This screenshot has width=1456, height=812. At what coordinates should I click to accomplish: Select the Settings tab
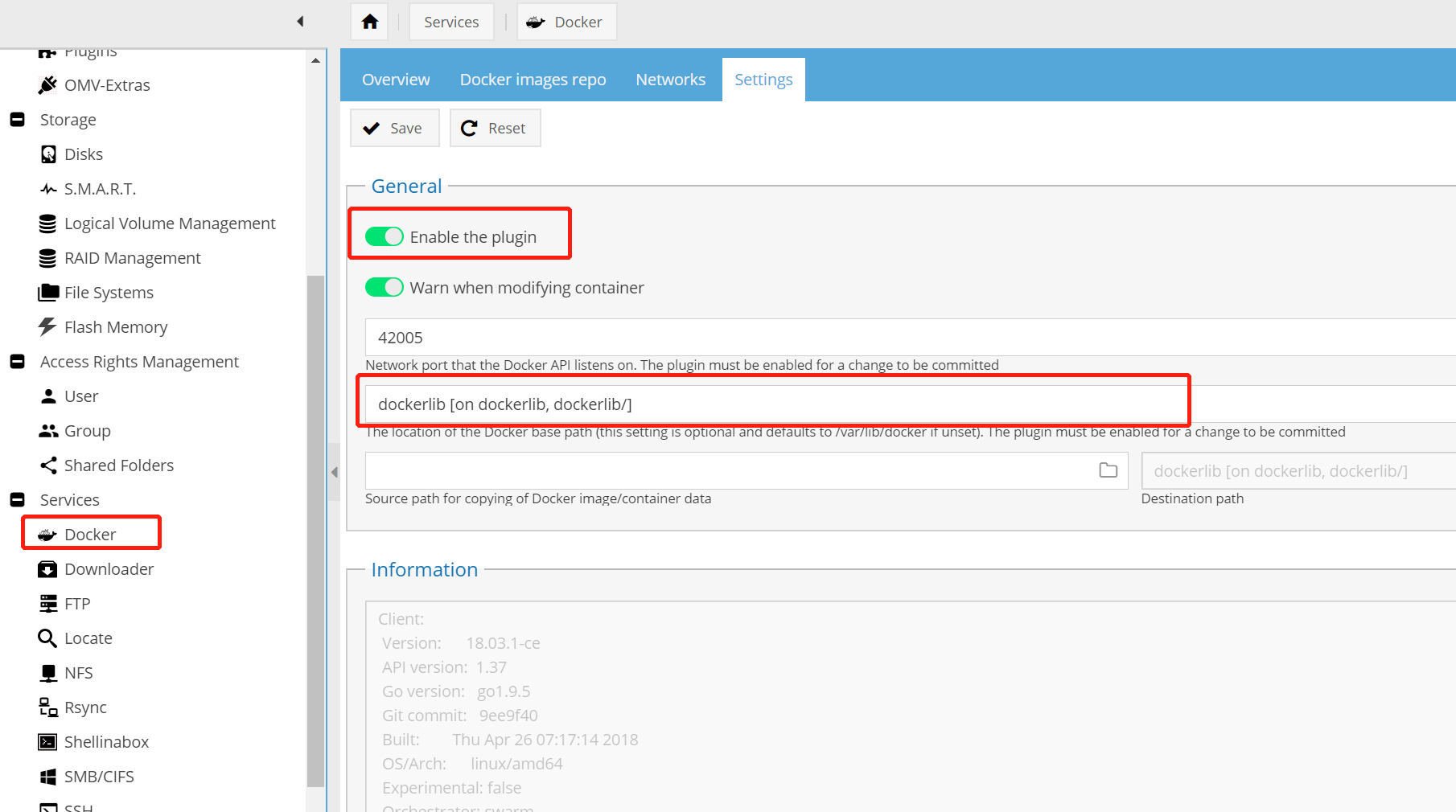tap(763, 80)
